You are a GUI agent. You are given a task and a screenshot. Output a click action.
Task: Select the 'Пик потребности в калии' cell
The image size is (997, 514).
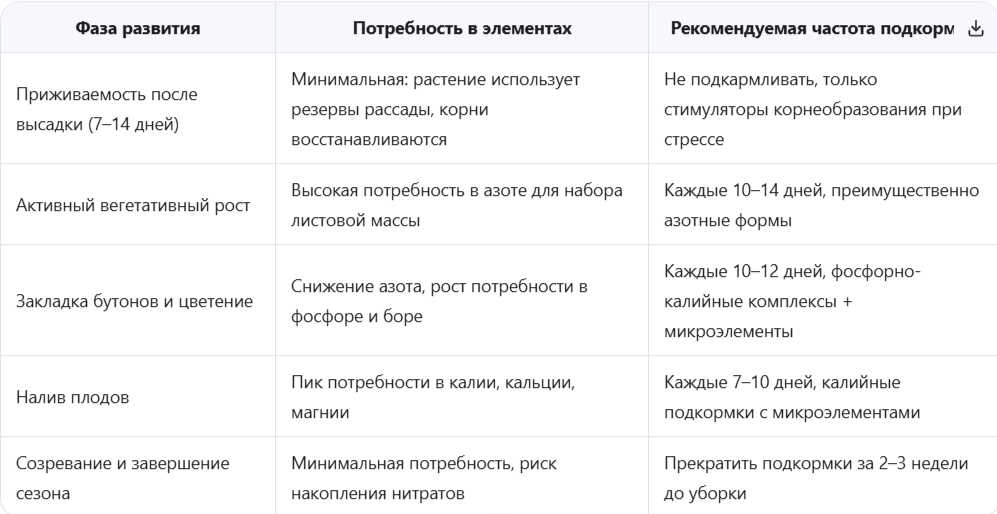(x=462, y=397)
